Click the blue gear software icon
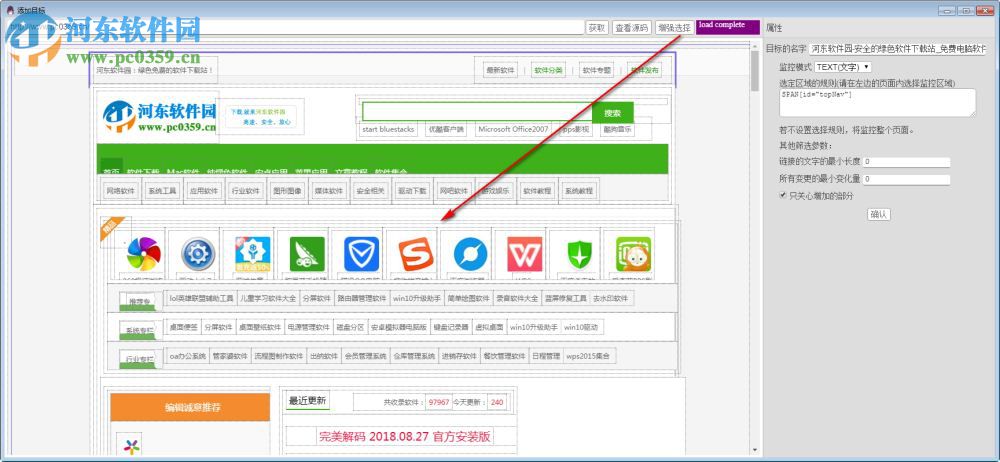This screenshot has height=462, width=1000. pyautogui.click(x=198, y=254)
